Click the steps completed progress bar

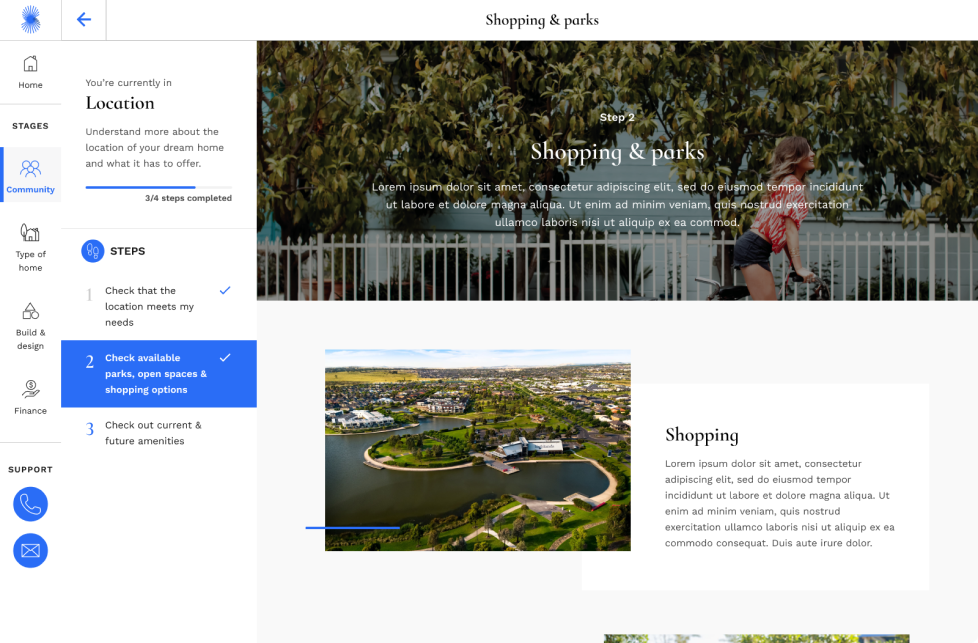click(x=158, y=187)
